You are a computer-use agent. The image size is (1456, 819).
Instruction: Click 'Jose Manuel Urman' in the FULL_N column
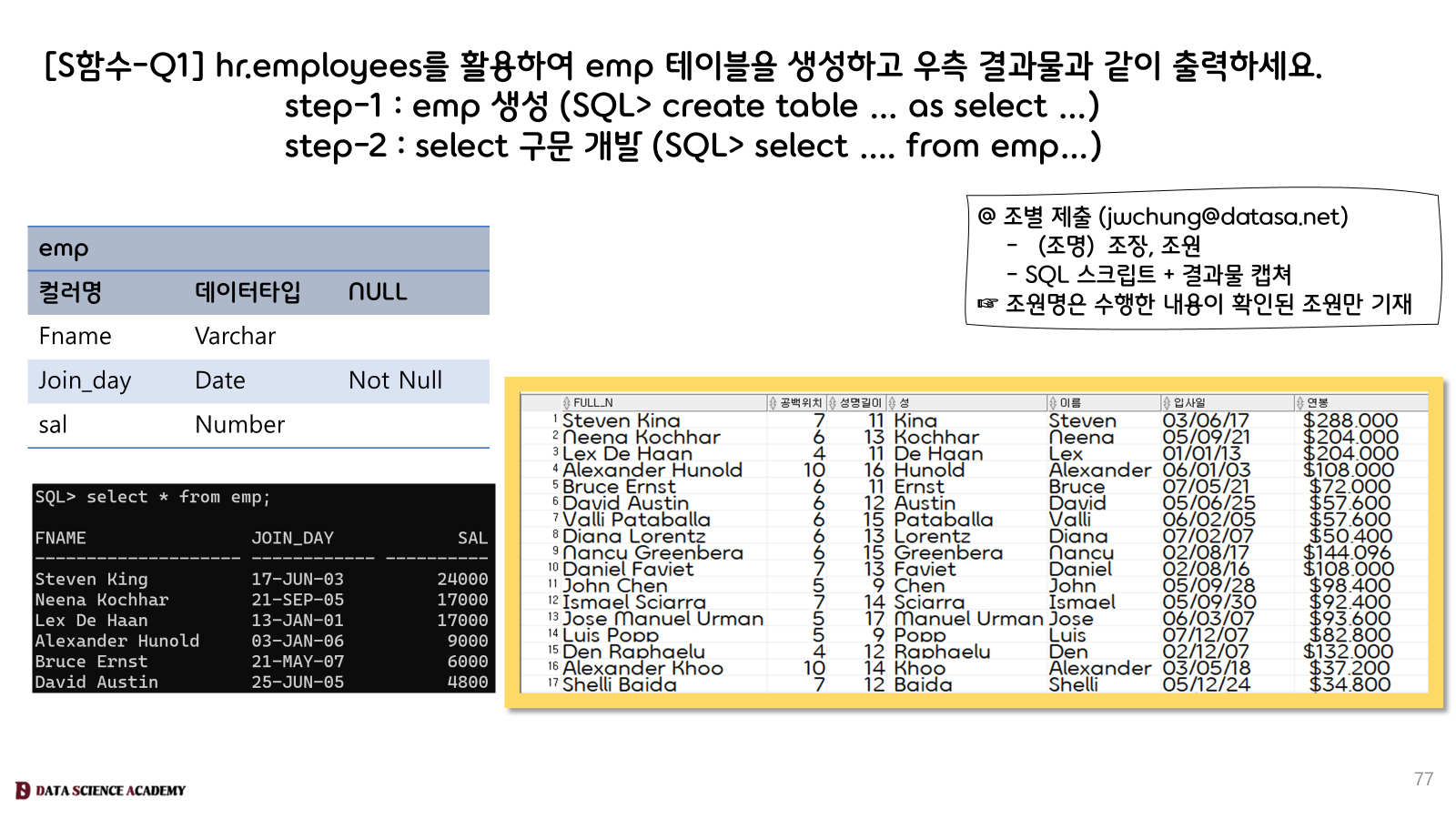click(x=662, y=619)
